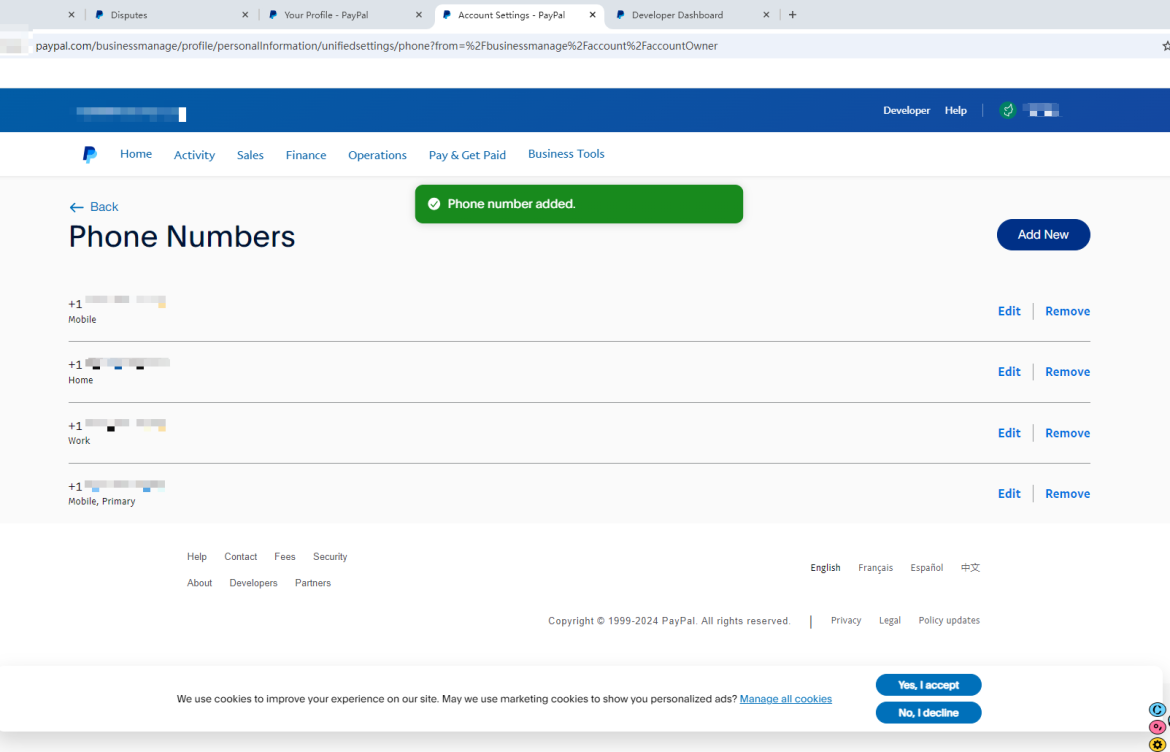Click the green shield icon in header
The width and height of the screenshot is (1170, 752).
pyautogui.click(x=1007, y=111)
